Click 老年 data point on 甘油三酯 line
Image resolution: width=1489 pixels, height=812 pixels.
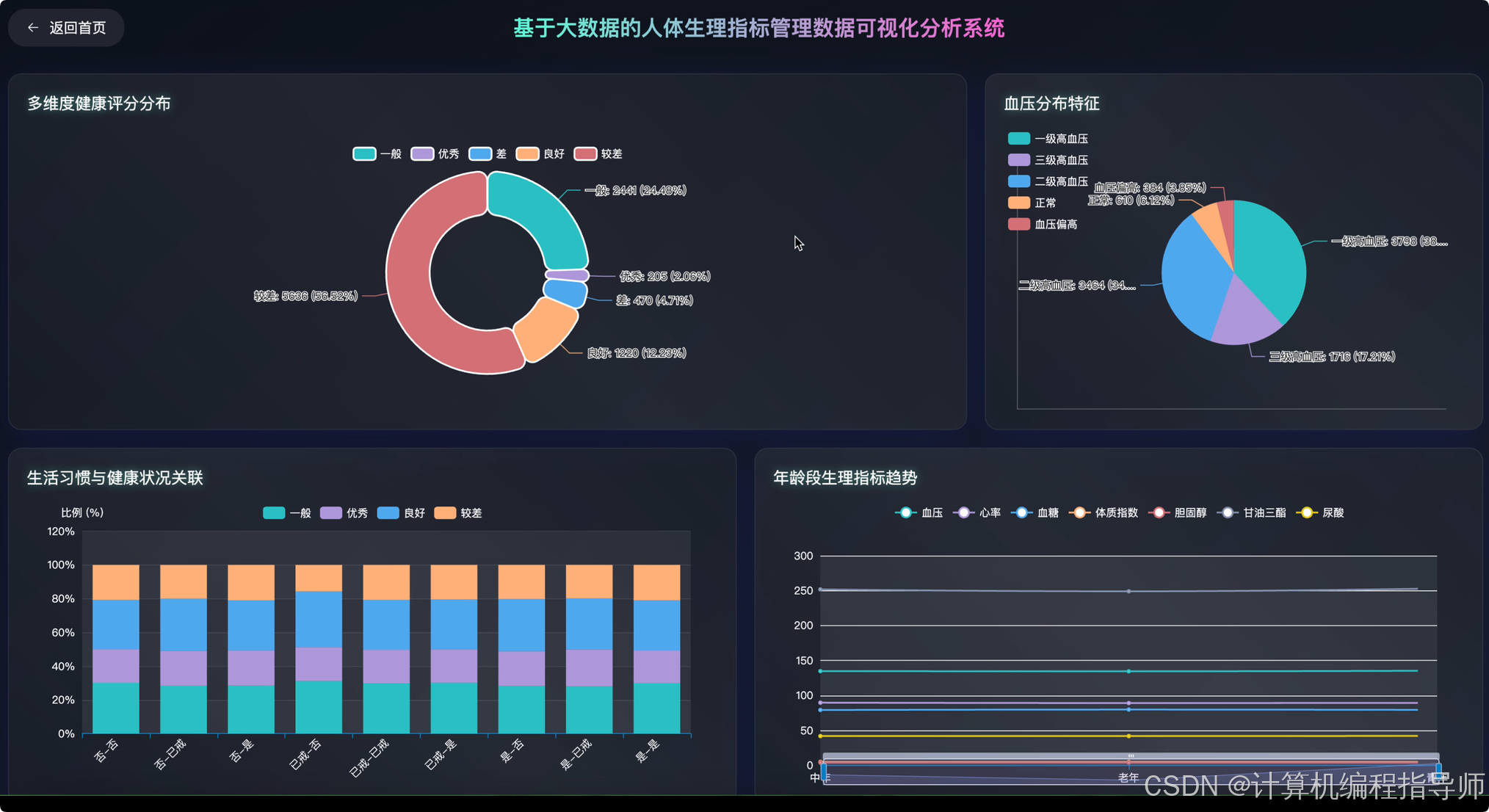point(1128,591)
